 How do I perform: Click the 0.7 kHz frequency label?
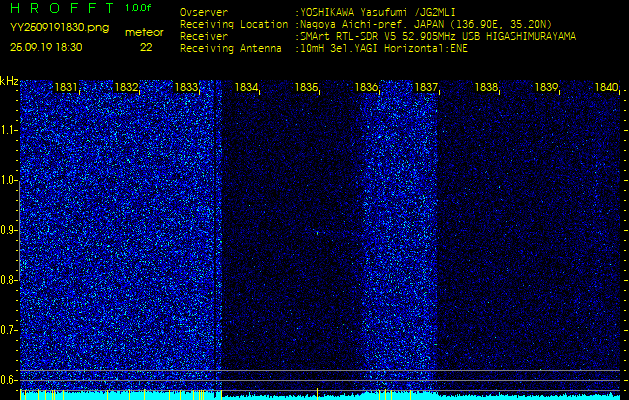[x=8, y=330]
